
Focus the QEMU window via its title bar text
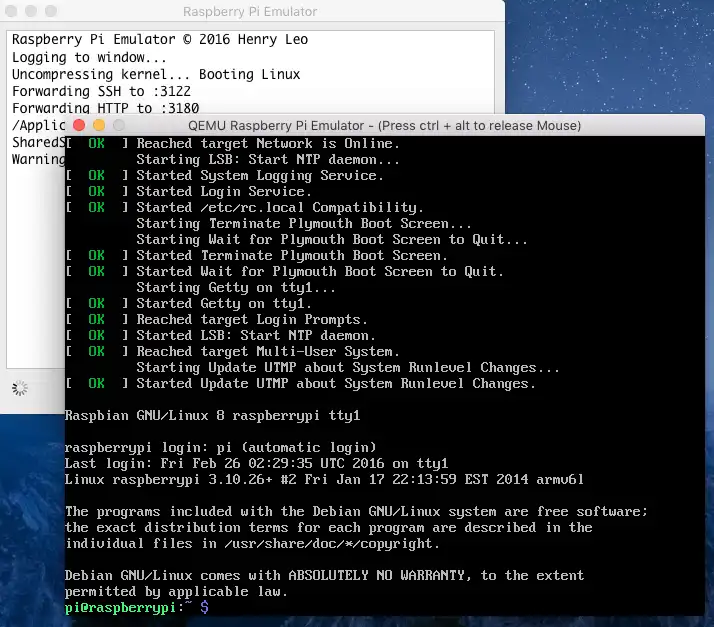click(384, 126)
